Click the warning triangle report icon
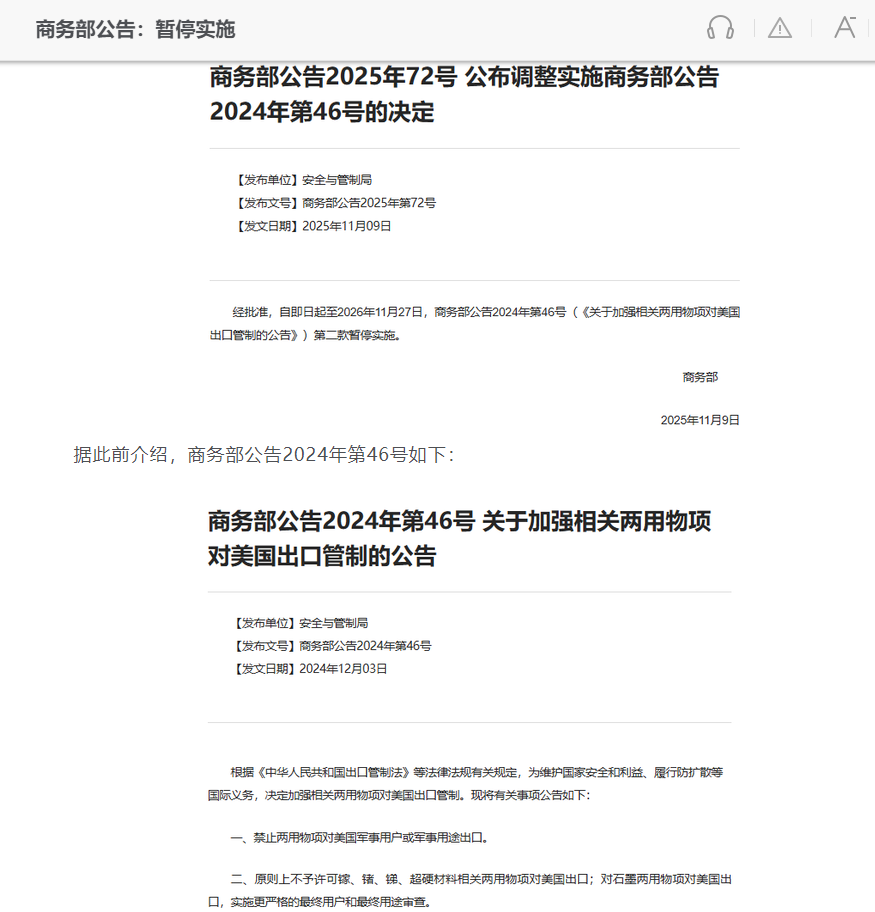The image size is (875, 912). [x=780, y=28]
